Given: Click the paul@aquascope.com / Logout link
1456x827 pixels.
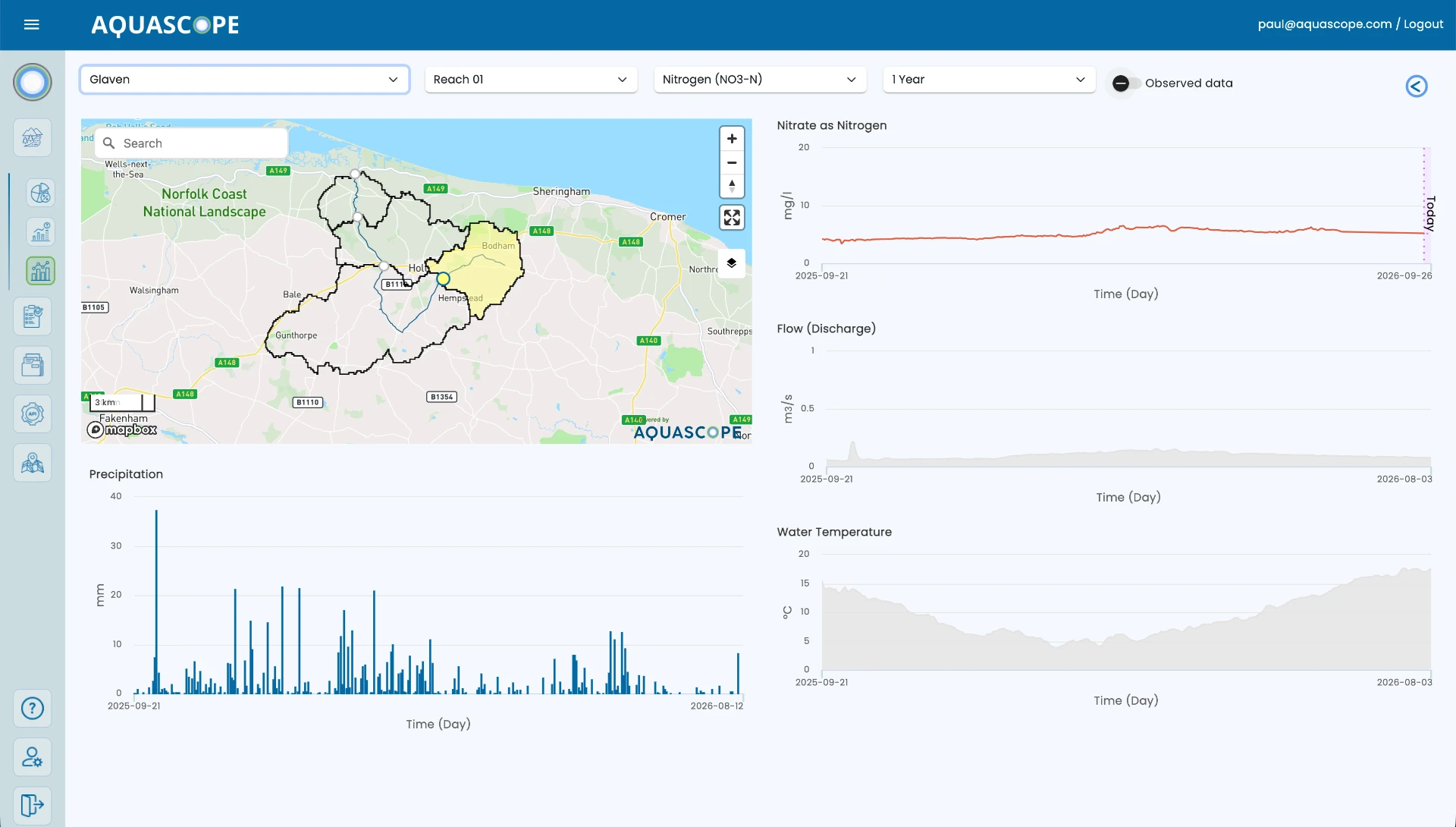Looking at the screenshot, I should click(1350, 24).
